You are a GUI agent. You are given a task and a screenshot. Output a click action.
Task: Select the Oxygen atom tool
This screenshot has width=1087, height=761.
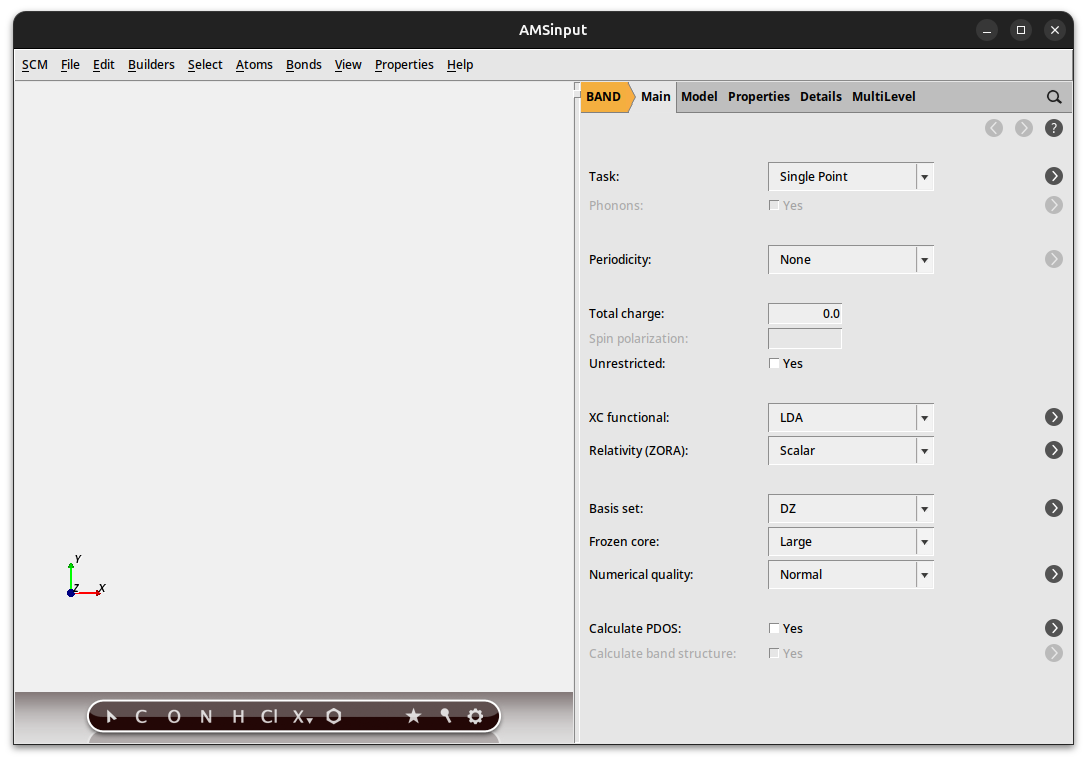pyautogui.click(x=173, y=716)
